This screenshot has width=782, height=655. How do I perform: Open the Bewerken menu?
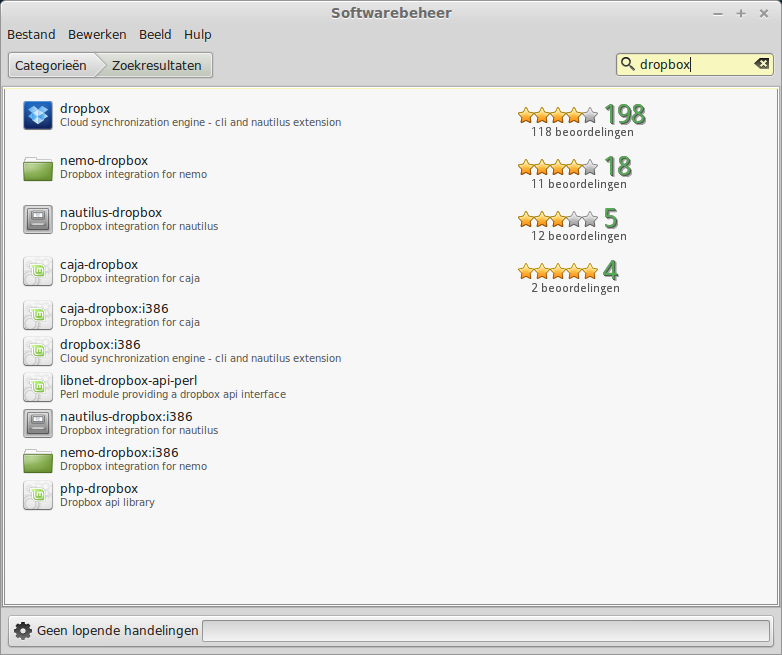[x=97, y=34]
